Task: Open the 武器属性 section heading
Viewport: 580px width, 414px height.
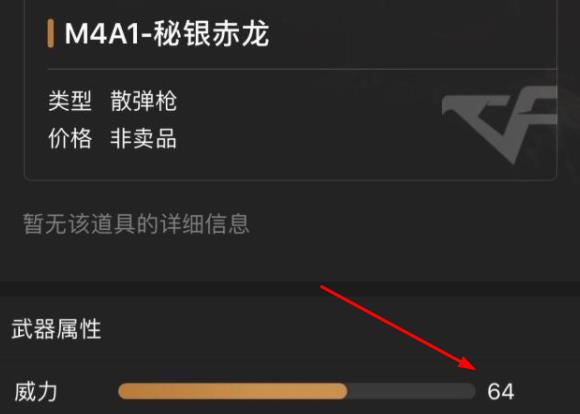Action: coord(56,329)
